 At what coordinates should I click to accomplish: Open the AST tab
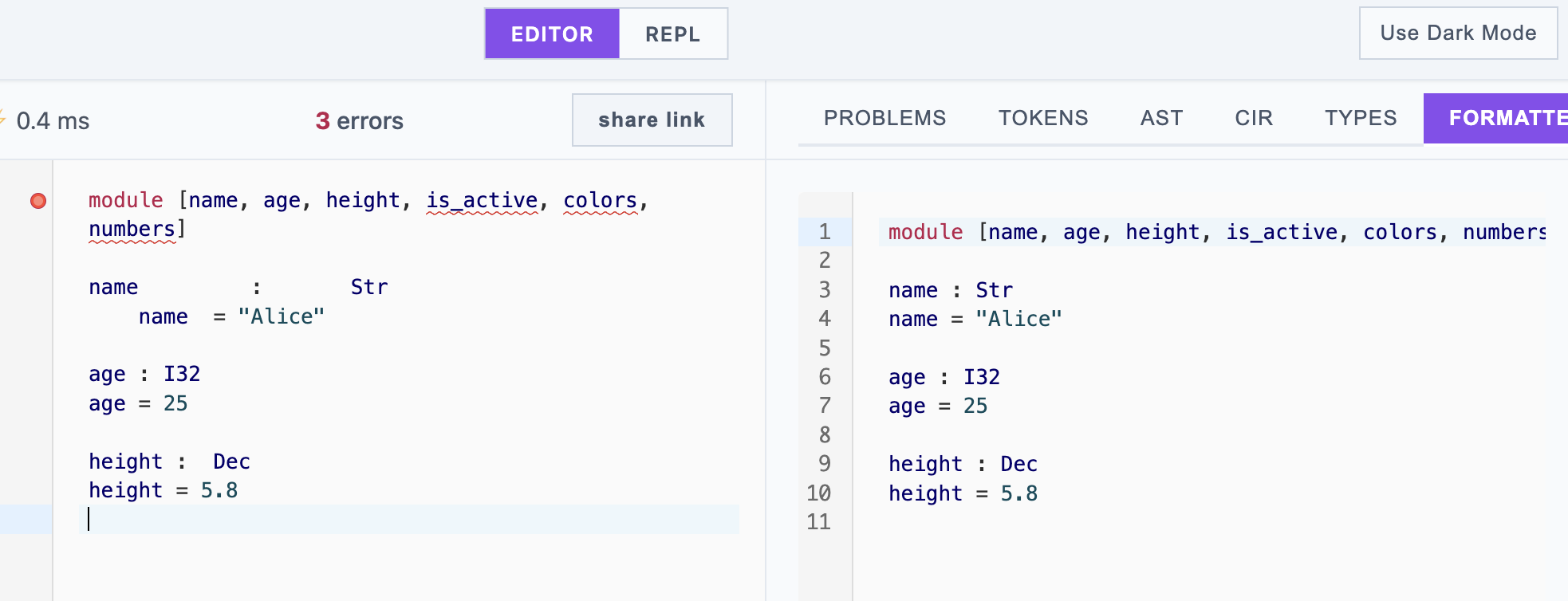pyautogui.click(x=1161, y=118)
